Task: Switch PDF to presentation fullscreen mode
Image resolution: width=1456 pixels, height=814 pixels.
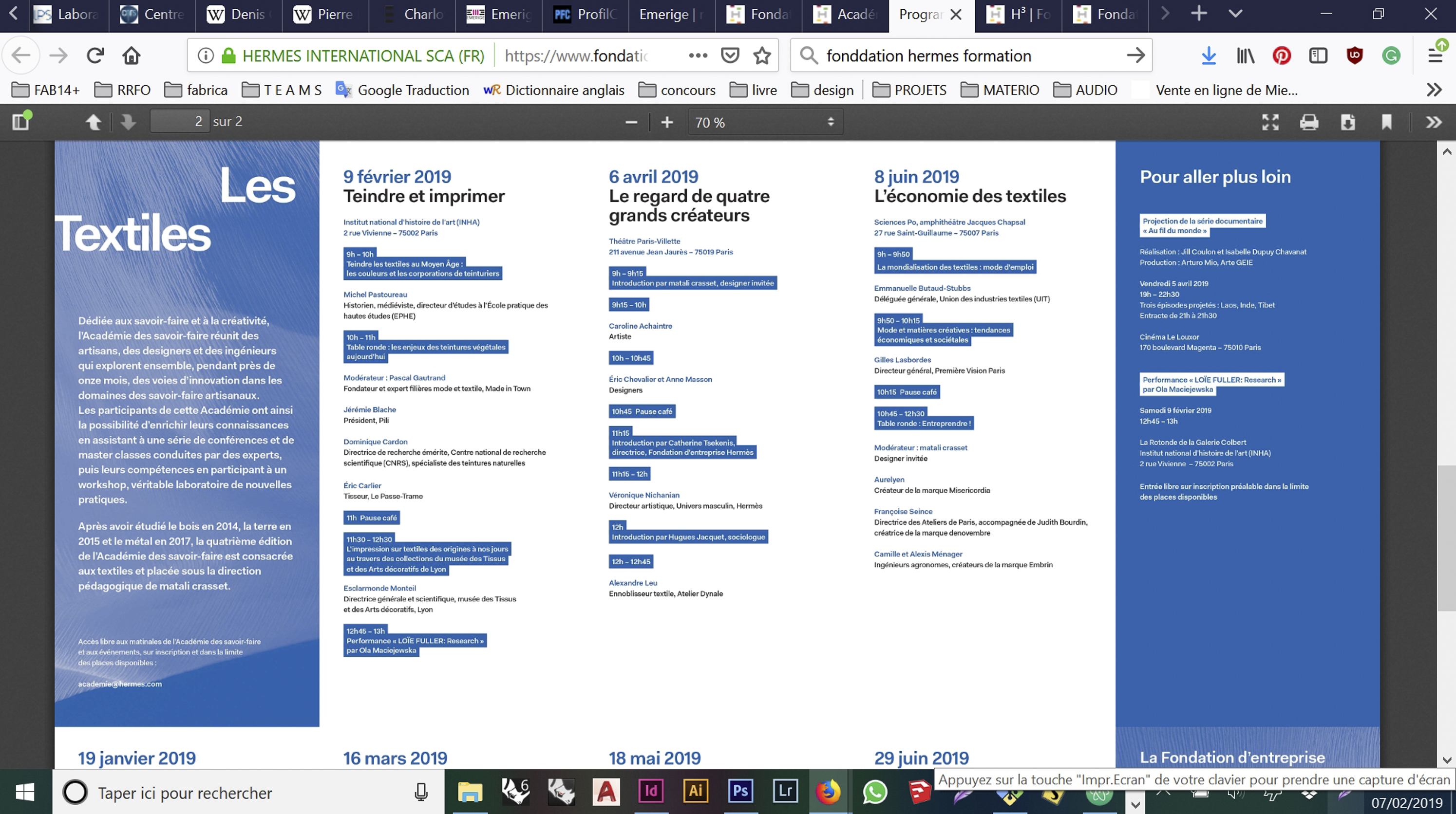Action: (x=1270, y=122)
